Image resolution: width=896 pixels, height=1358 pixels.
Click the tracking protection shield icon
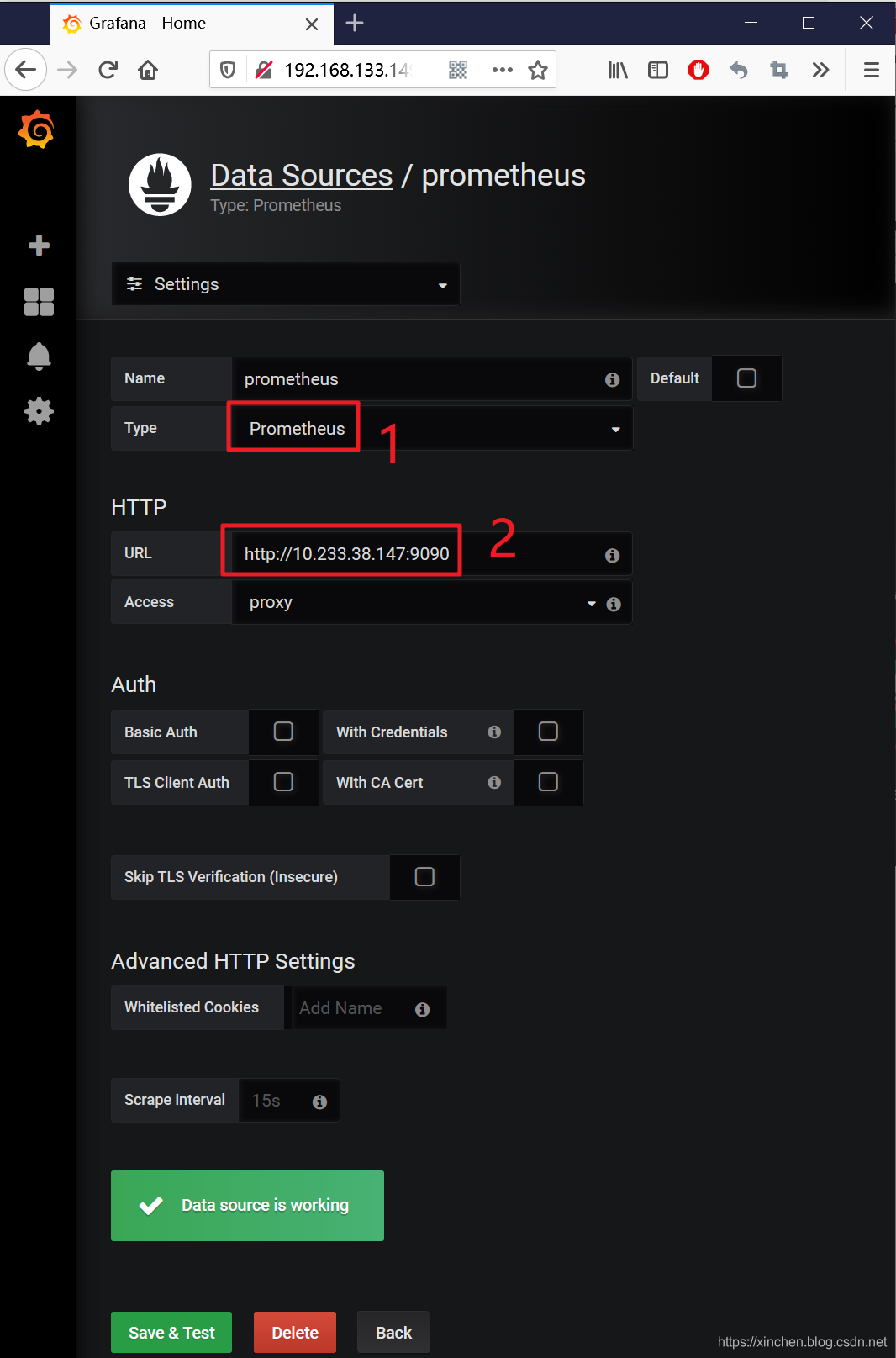click(228, 70)
